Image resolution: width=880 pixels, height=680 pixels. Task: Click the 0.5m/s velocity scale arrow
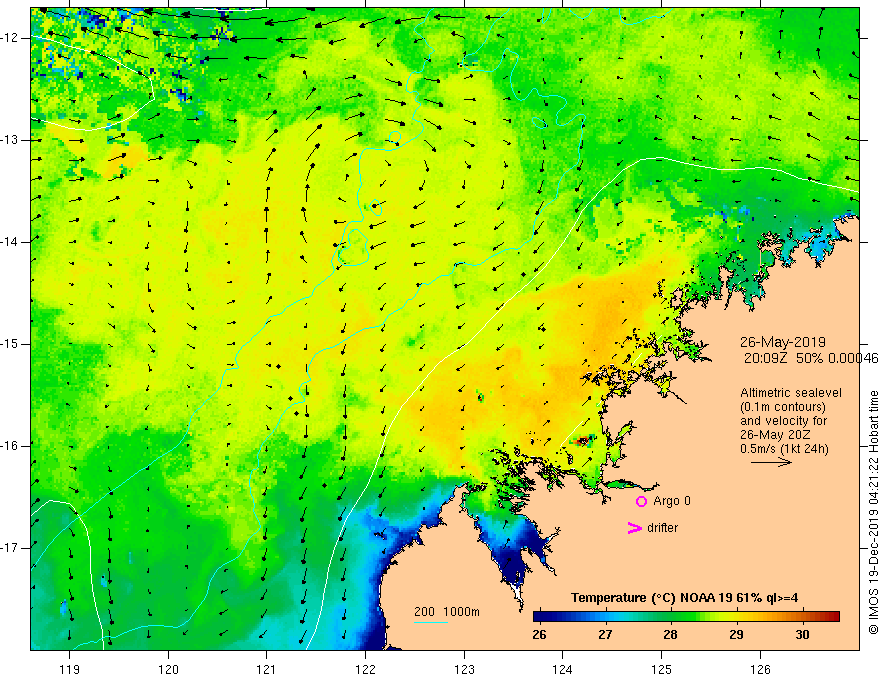pos(771,462)
